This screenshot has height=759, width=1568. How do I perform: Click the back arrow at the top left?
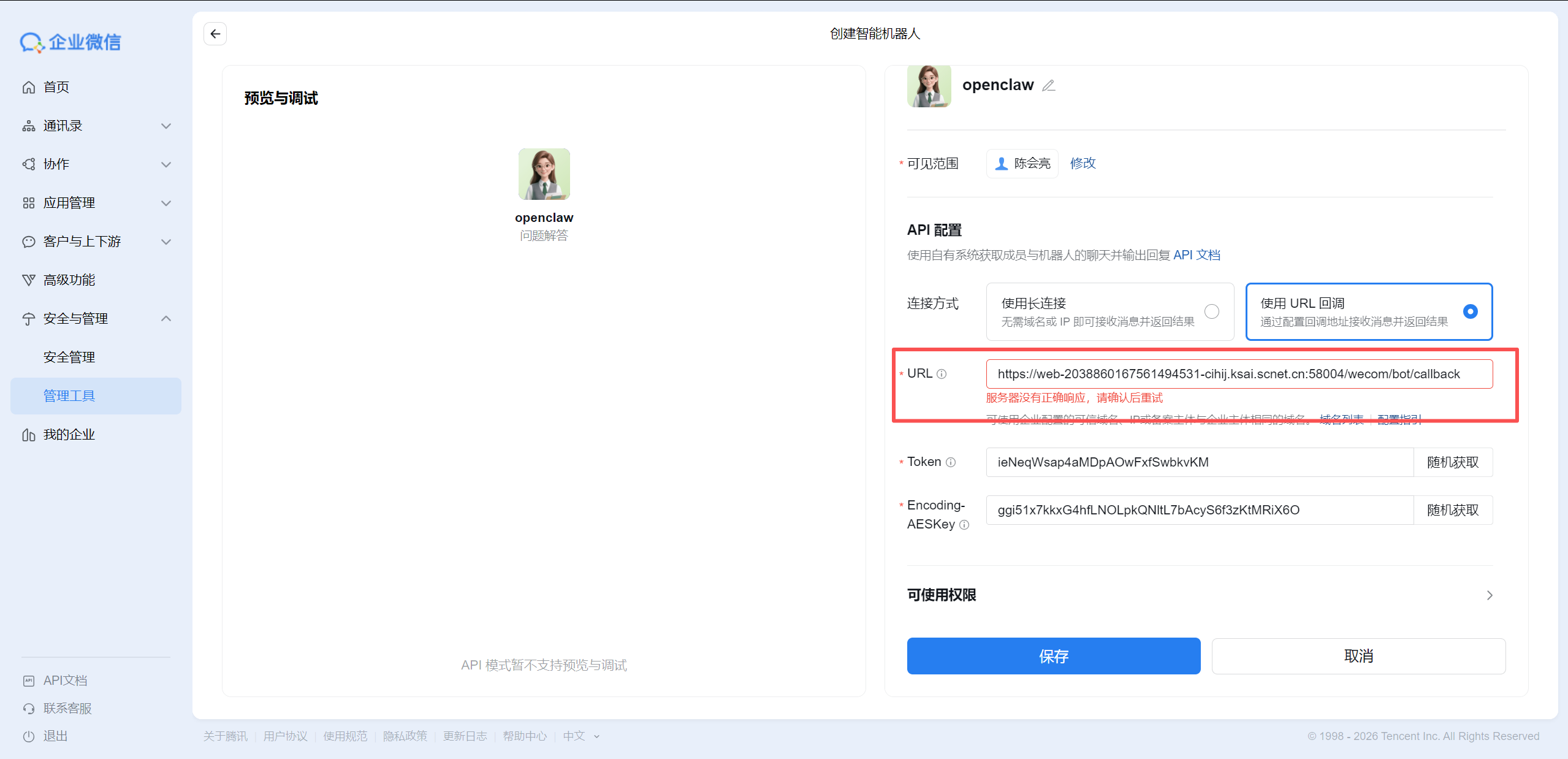point(215,34)
